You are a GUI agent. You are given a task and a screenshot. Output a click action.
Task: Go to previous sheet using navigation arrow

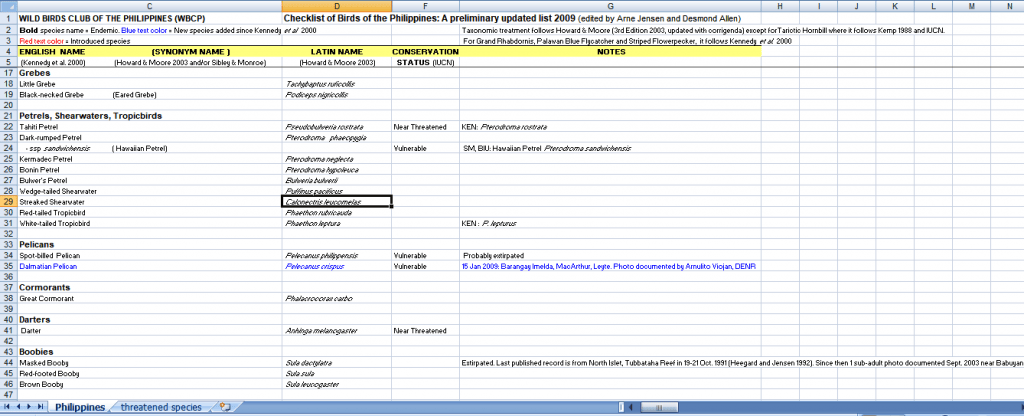20,407
